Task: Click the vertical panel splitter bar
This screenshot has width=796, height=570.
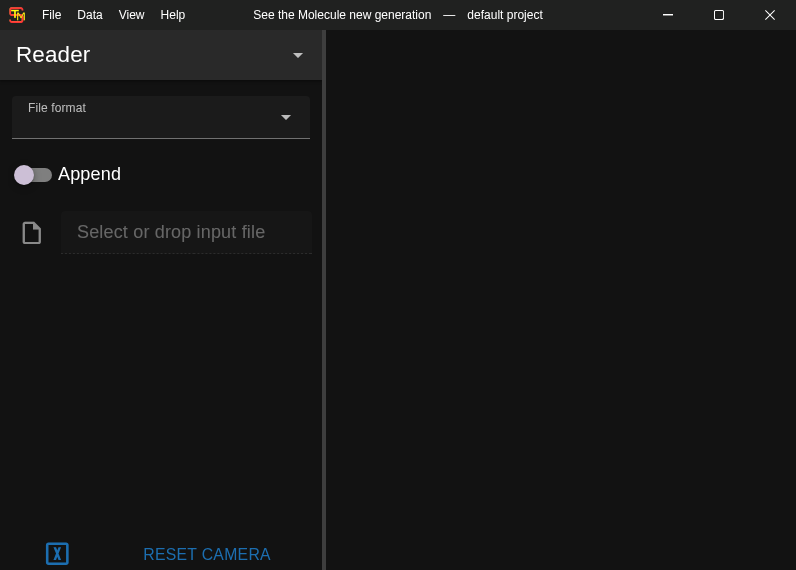Action: point(324,299)
